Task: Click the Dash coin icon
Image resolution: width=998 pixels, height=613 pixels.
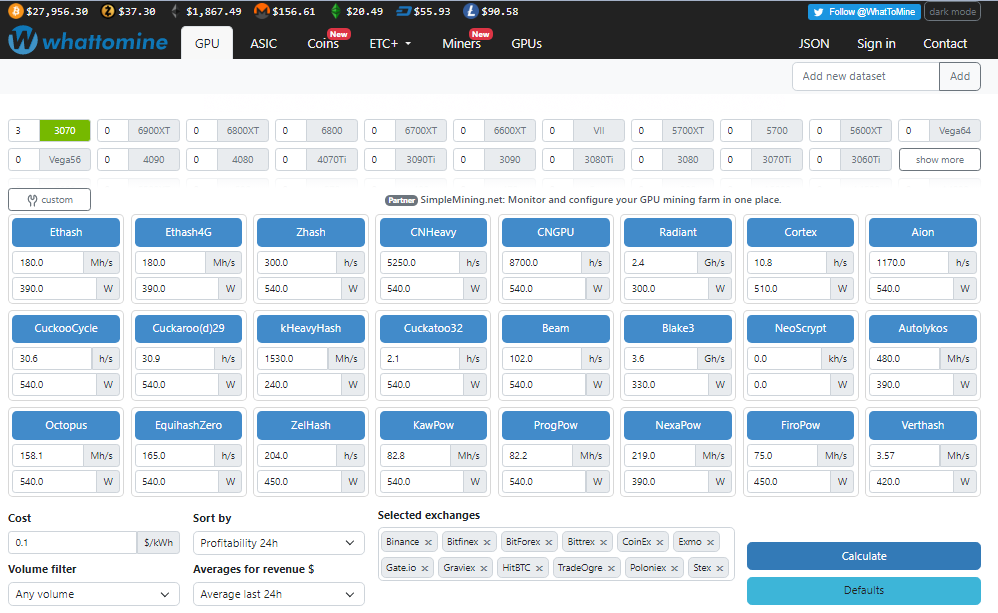Action: pyautogui.click(x=403, y=11)
